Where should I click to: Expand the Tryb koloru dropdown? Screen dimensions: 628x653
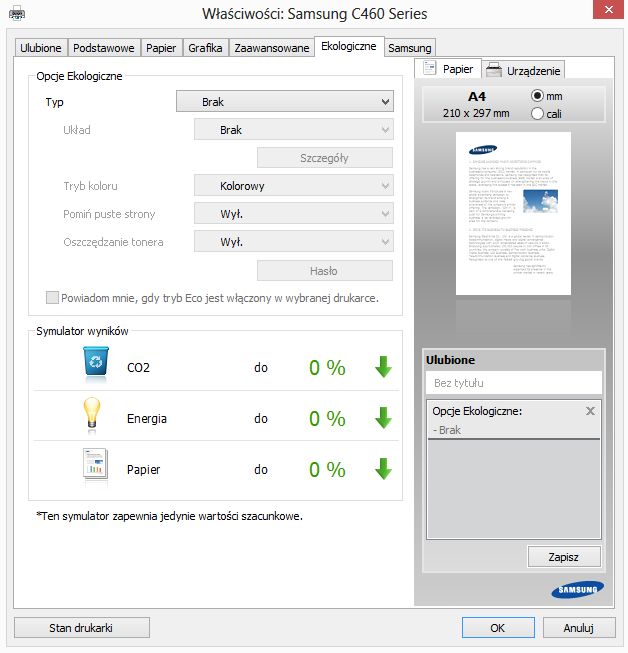(294, 186)
